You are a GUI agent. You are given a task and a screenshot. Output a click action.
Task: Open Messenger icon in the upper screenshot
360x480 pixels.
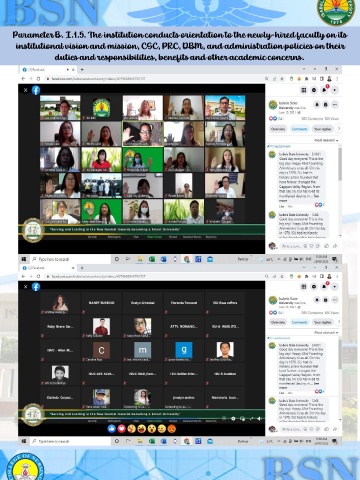click(314, 90)
